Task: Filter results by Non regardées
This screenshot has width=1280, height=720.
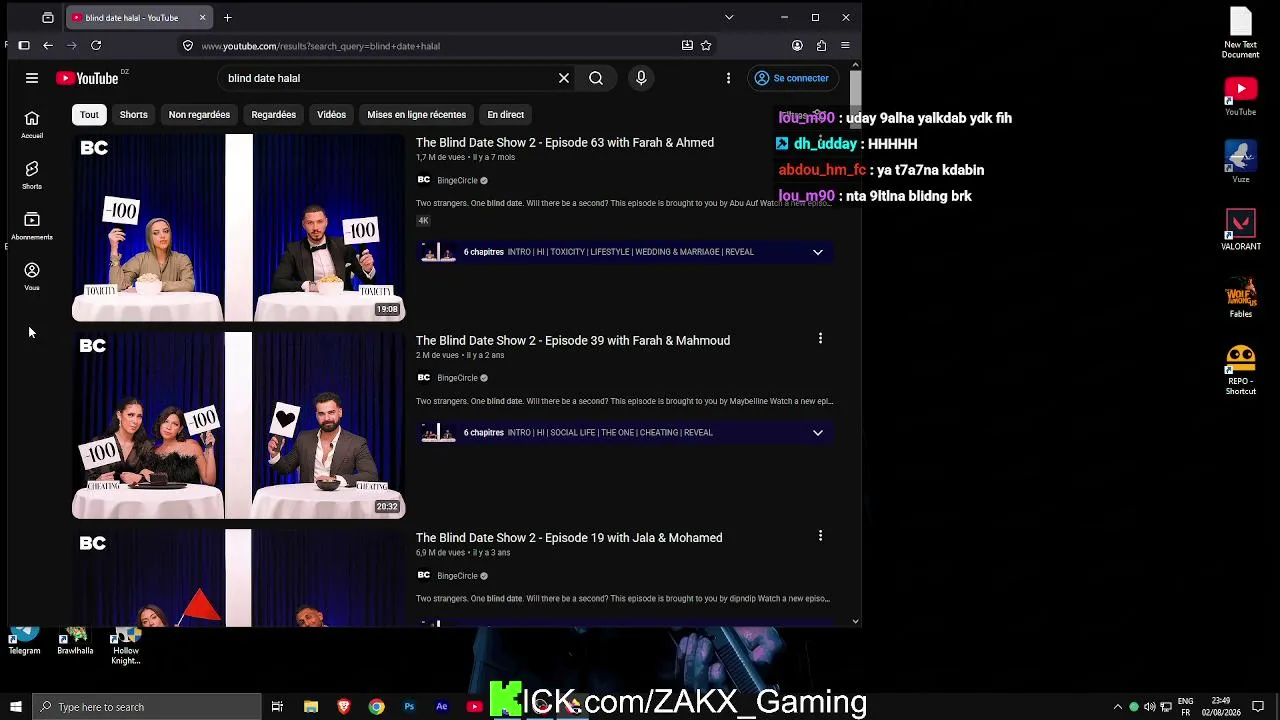Action: point(199,114)
